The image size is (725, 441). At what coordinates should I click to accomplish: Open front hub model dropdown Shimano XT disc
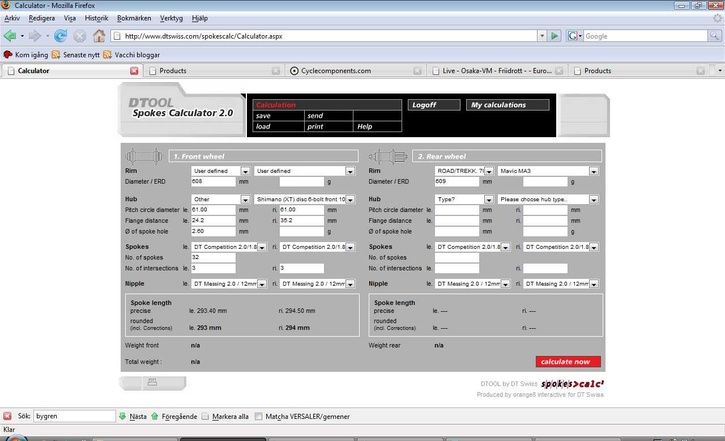(x=304, y=199)
